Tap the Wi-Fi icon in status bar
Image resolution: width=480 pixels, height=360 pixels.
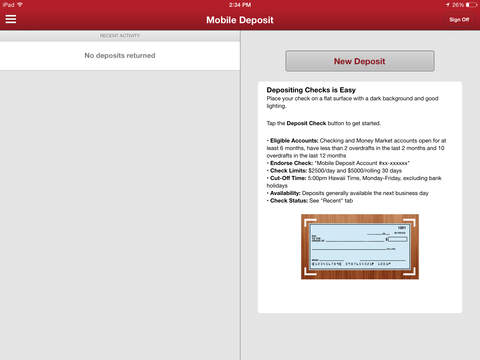click(x=20, y=5)
